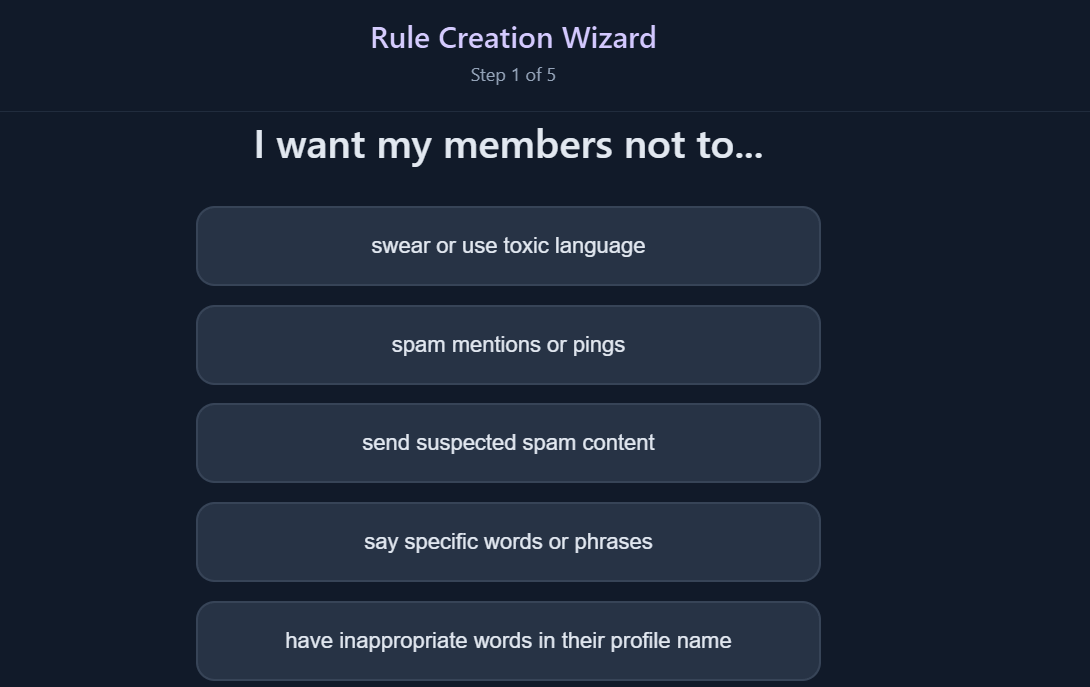This screenshot has width=1090, height=687.
Task: Pick the profile name filtering option
Action: (x=508, y=641)
